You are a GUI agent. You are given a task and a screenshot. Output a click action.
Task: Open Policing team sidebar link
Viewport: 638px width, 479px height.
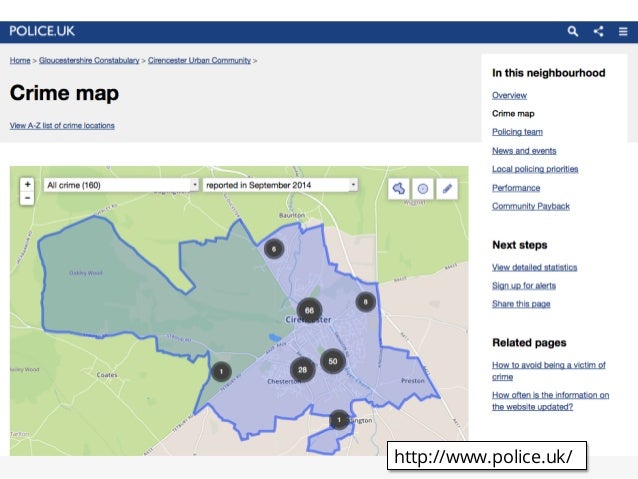[517, 132]
